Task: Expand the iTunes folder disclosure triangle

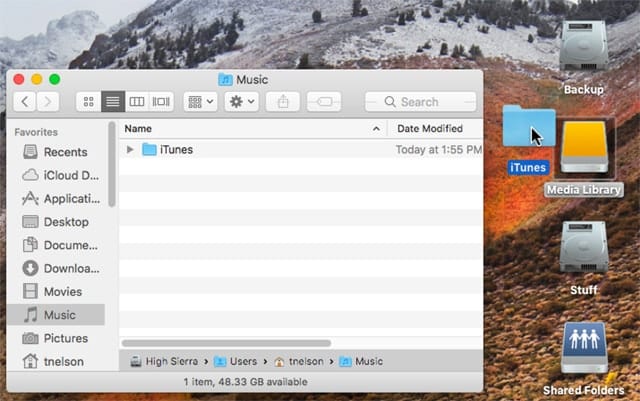Action: pyautogui.click(x=131, y=150)
